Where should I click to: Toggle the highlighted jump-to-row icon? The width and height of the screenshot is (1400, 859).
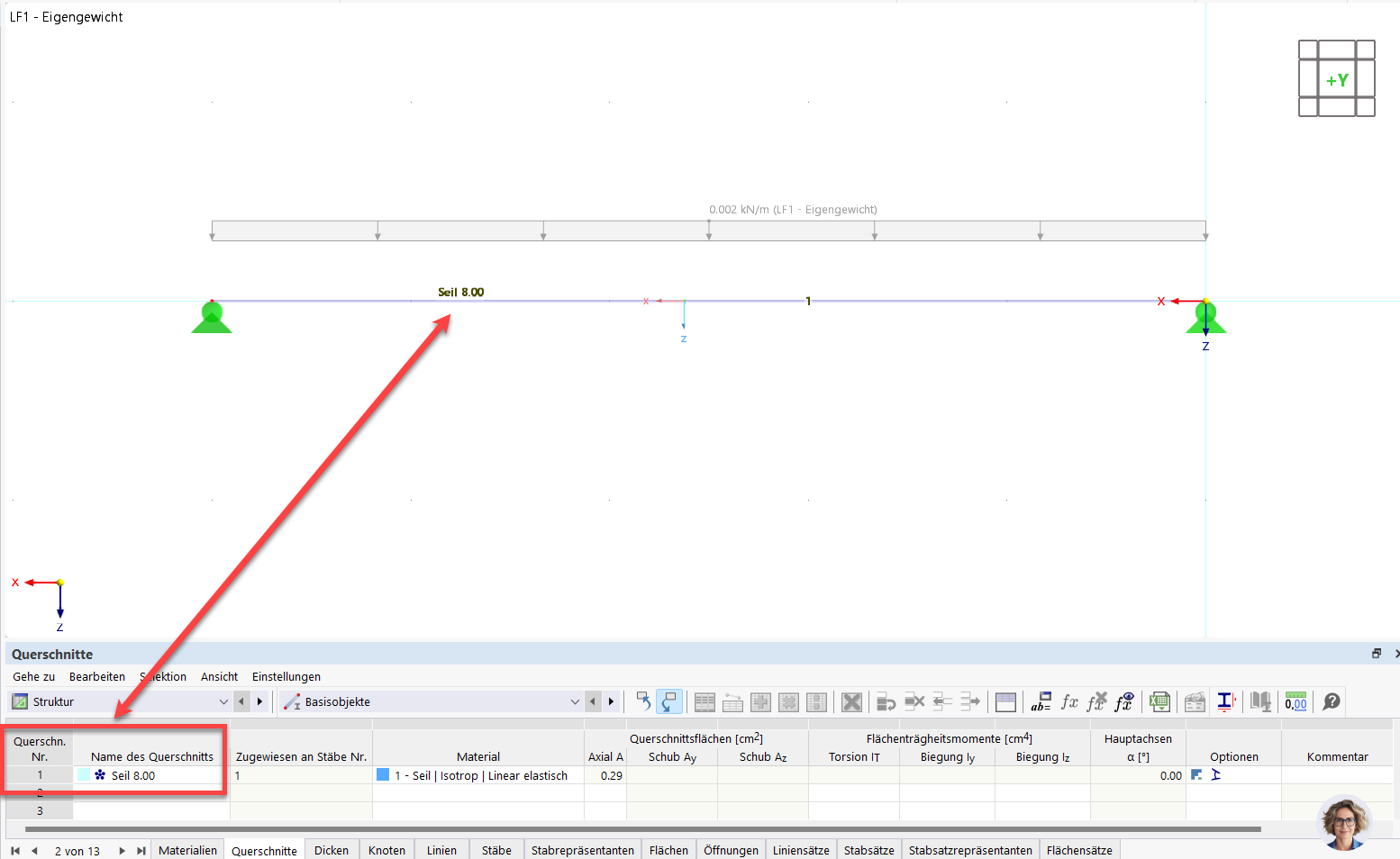668,701
